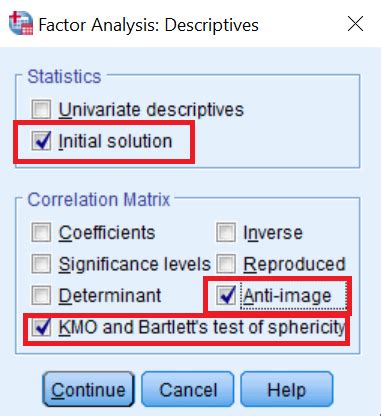This screenshot has width=381, height=416.
Task: Click the SPSS dialog icon in the title bar
Action: [x=21, y=23]
